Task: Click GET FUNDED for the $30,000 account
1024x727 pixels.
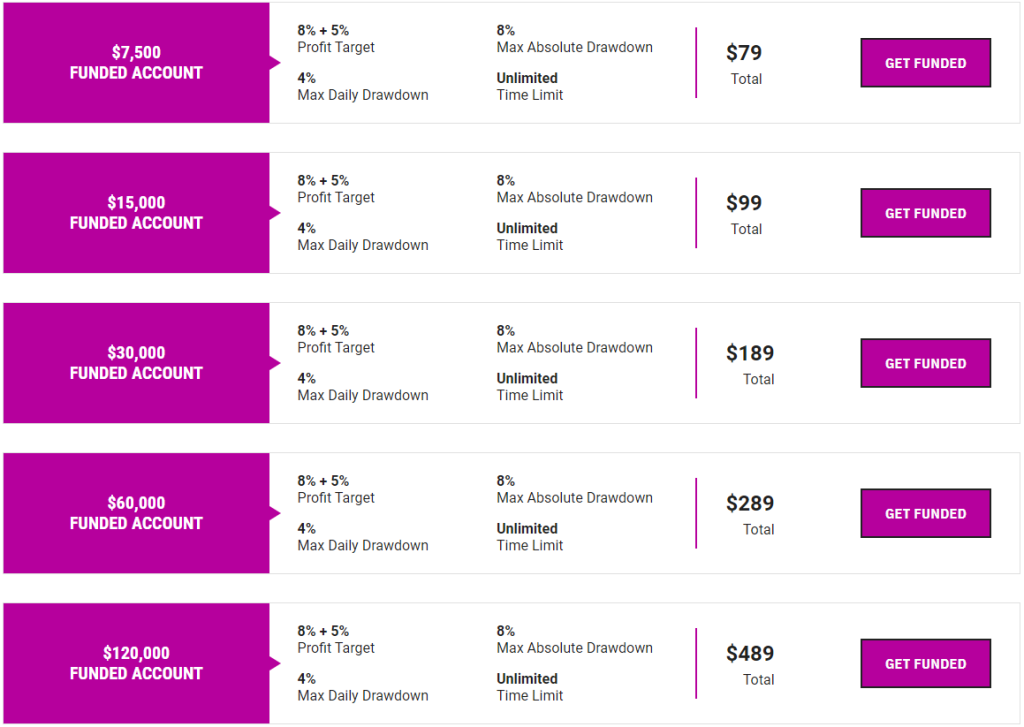Action: (x=925, y=363)
